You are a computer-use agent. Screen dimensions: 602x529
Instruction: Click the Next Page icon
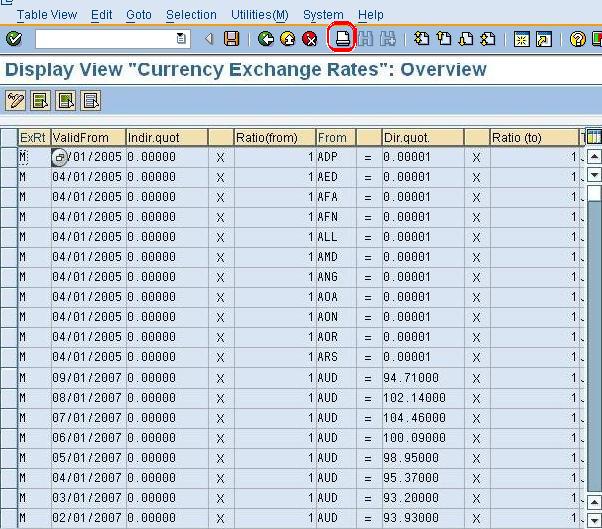pyautogui.click(x=466, y=39)
